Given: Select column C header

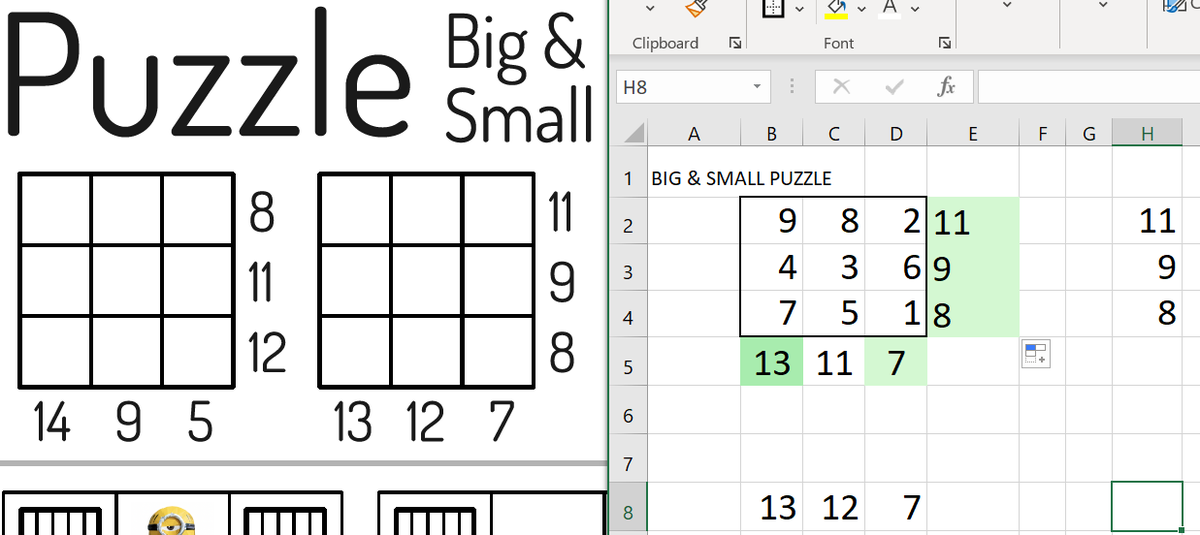Looking at the screenshot, I should click(x=833, y=133).
